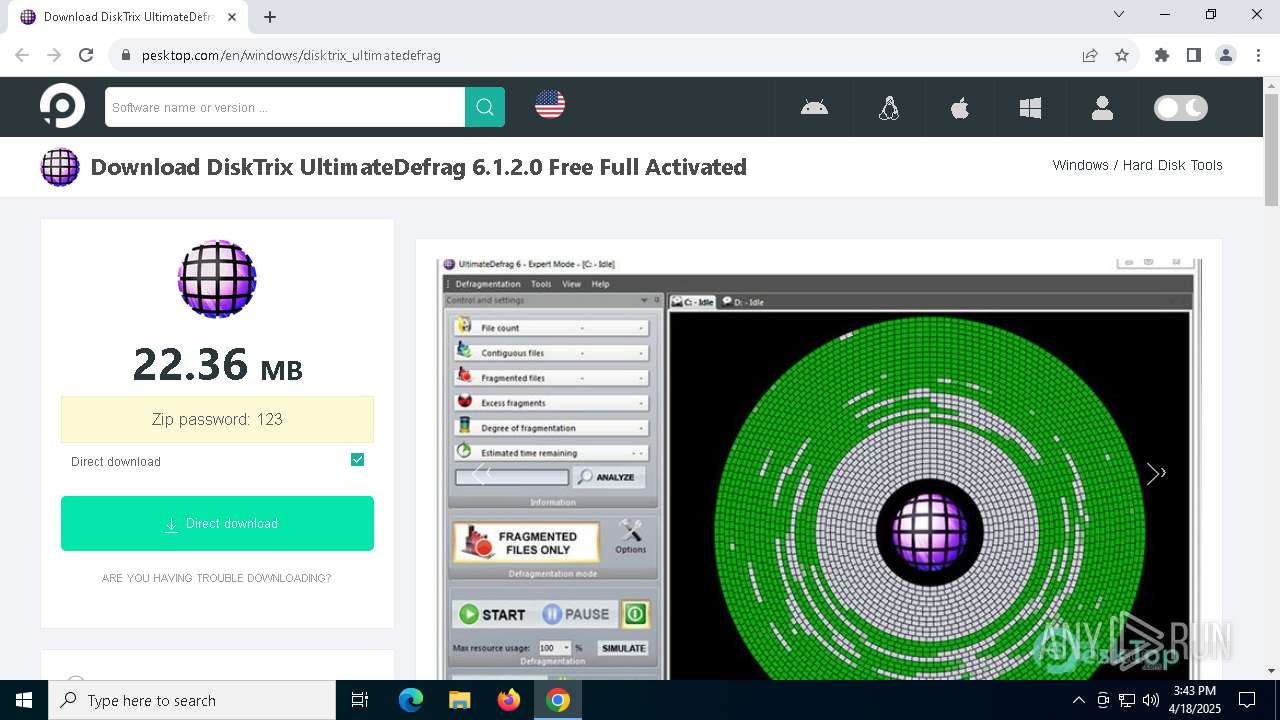The width and height of the screenshot is (1280, 720).
Task: Show previous screenshot with left arrow
Action: 482,473
